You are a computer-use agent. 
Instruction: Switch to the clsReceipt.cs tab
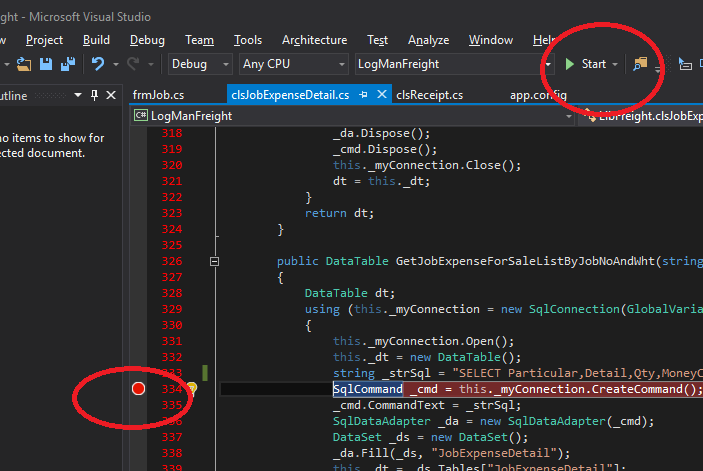point(430,95)
